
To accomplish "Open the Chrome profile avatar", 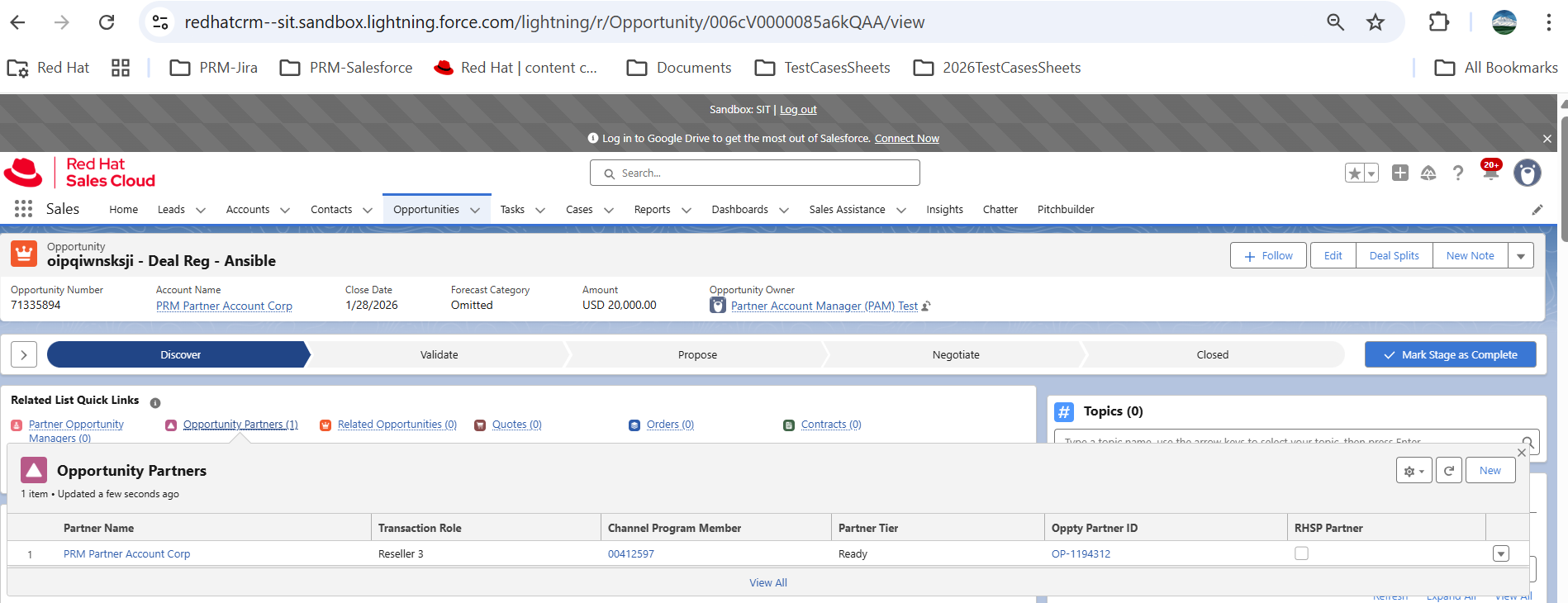I will (1504, 22).
